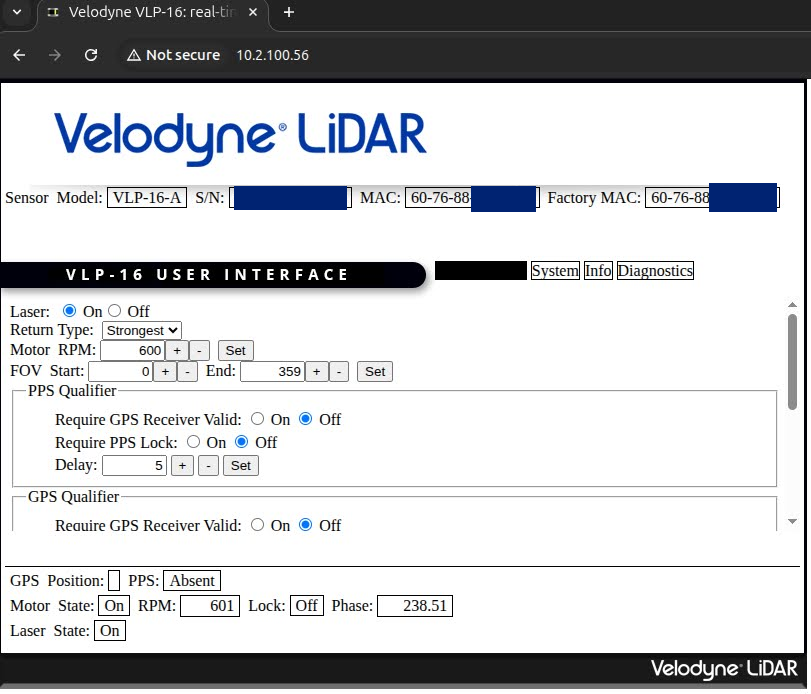Click the status RPM 601 value
This screenshot has height=694, width=811.
pos(210,606)
